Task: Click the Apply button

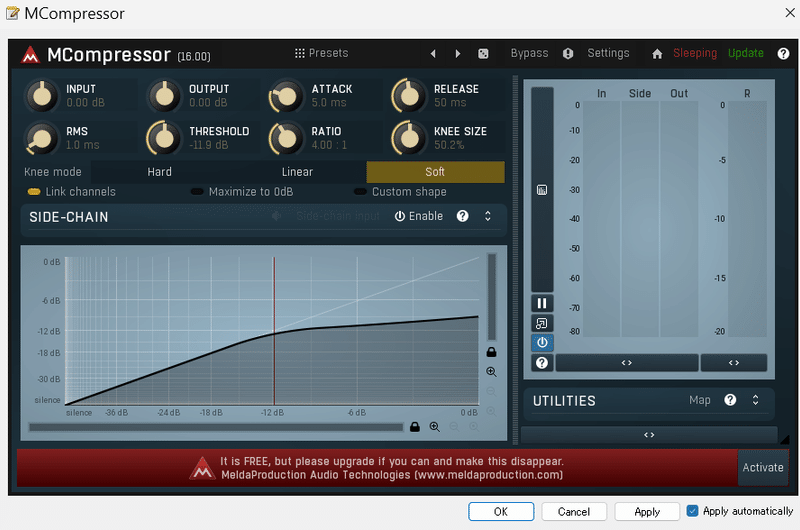Action: 647,512
